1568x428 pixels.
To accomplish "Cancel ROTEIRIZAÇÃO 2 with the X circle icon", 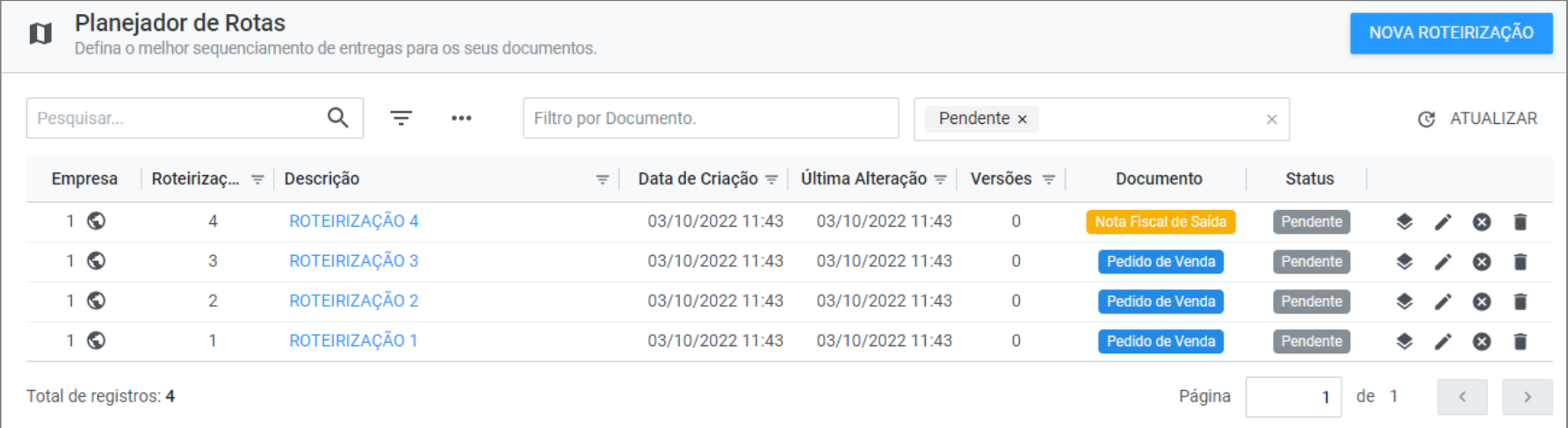I will 1482,301.
